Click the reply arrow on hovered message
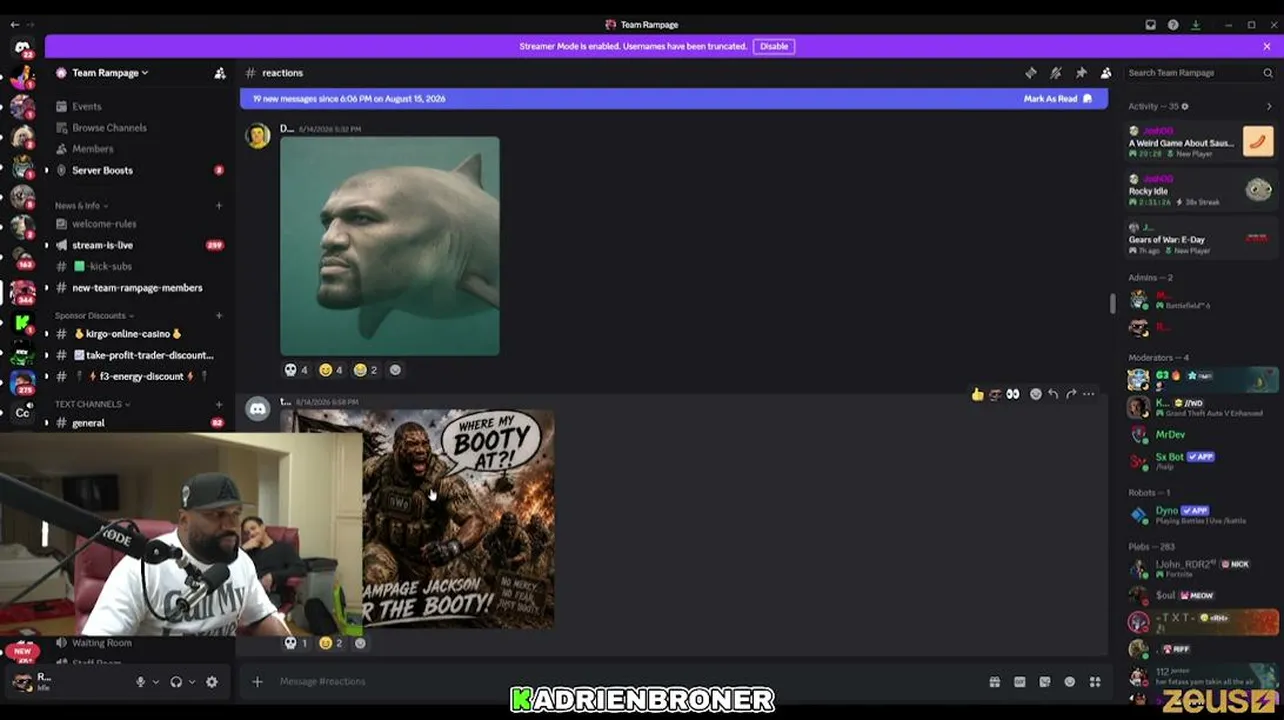1284x720 pixels. click(x=1053, y=394)
